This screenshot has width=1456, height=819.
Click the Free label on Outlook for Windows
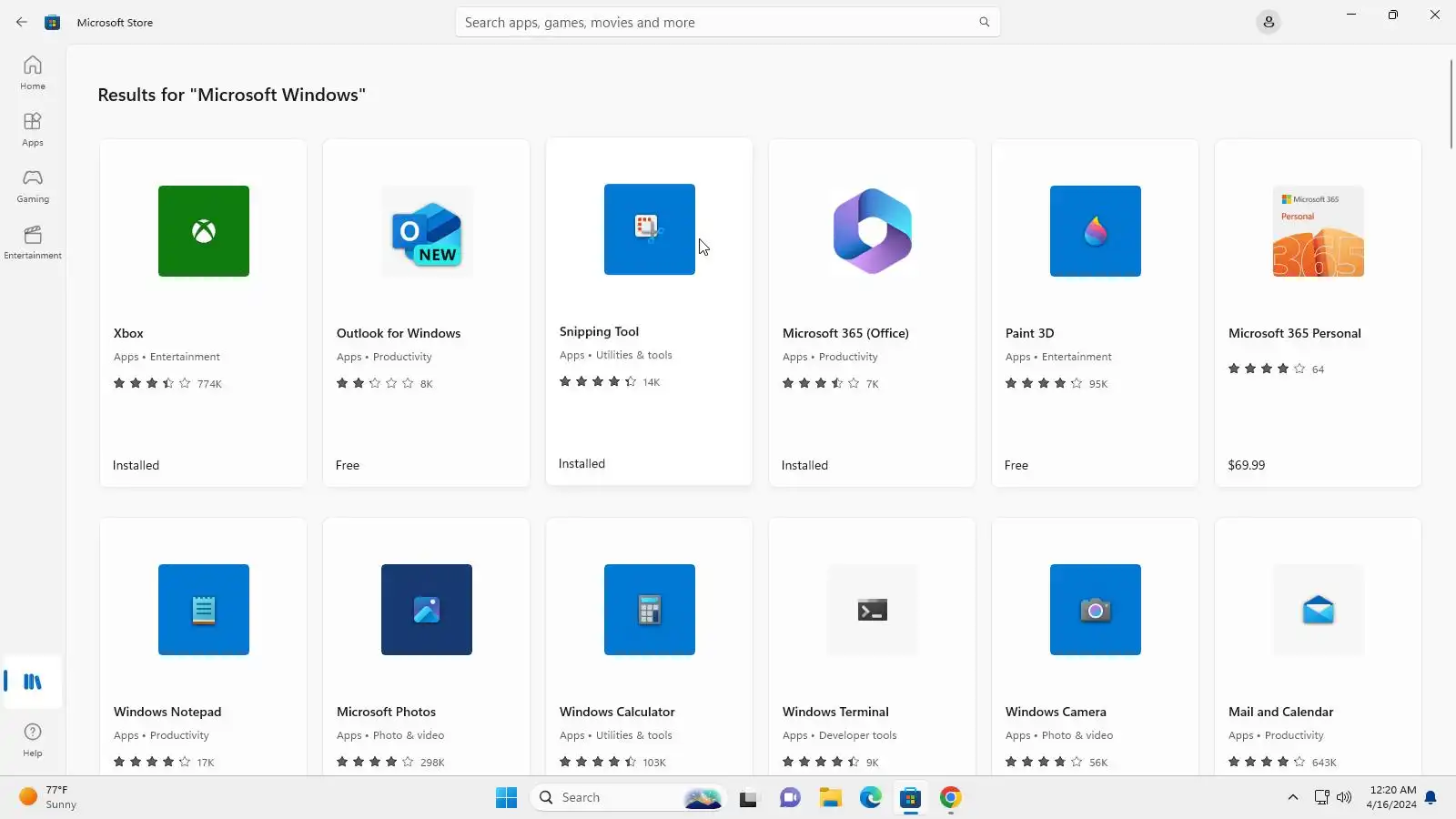coord(348,465)
